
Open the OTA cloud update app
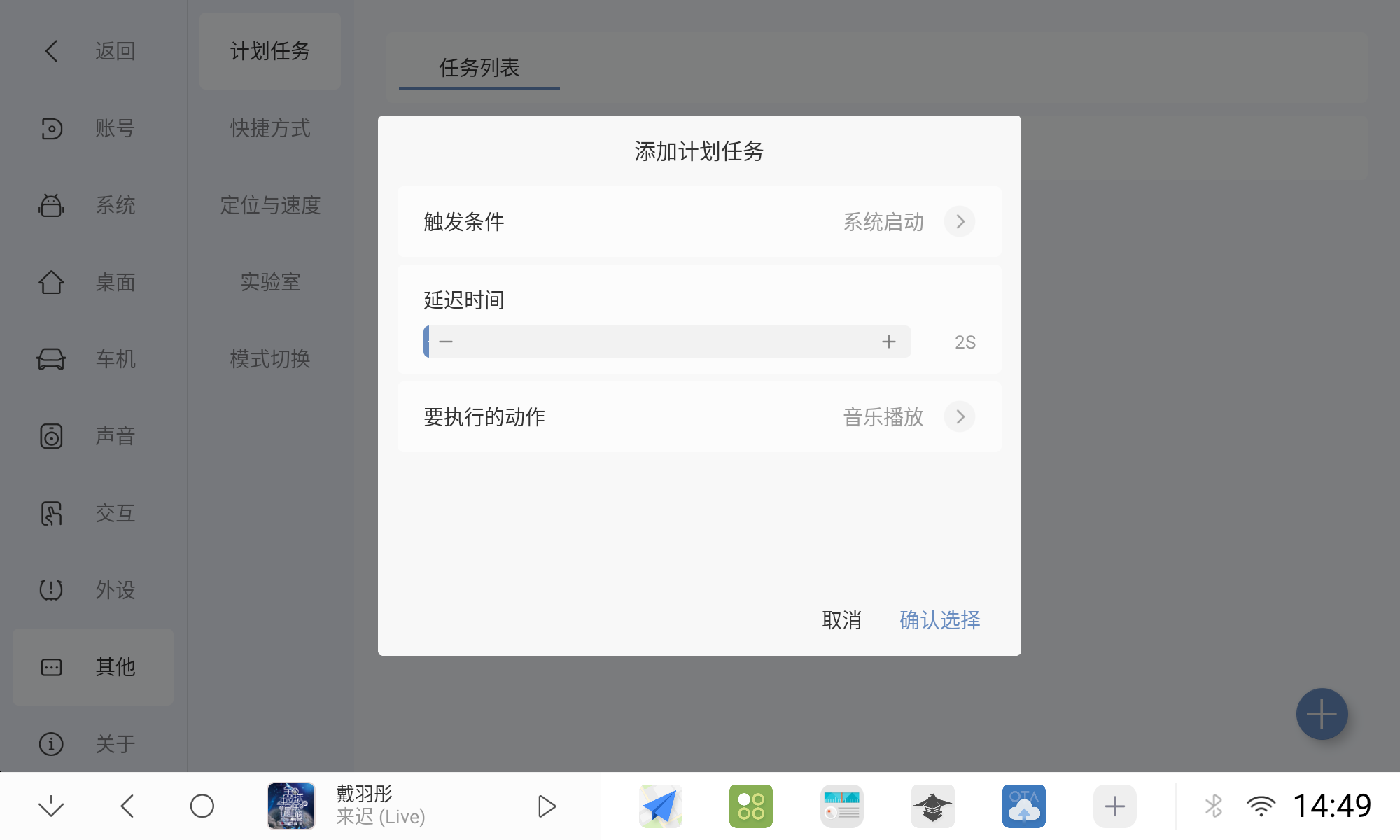click(x=1023, y=806)
